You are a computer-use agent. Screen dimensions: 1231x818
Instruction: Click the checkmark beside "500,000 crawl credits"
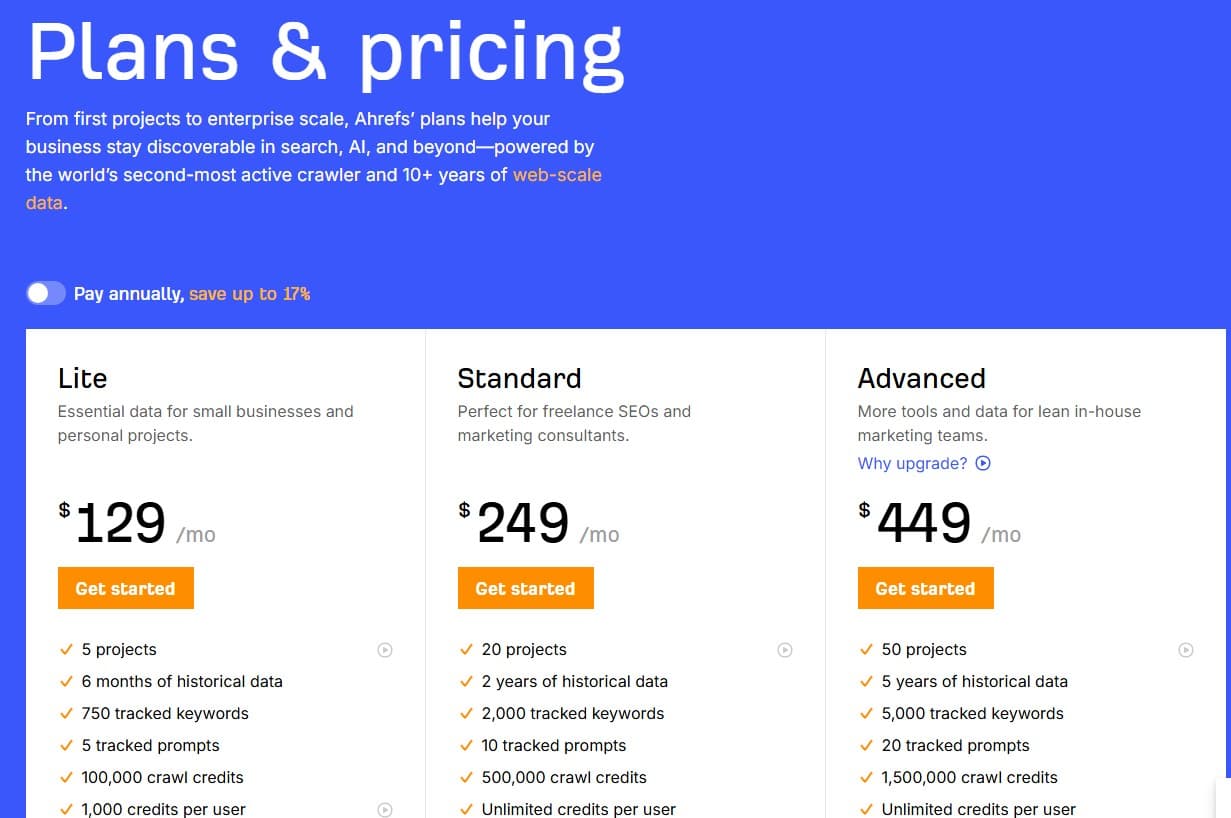(x=467, y=777)
